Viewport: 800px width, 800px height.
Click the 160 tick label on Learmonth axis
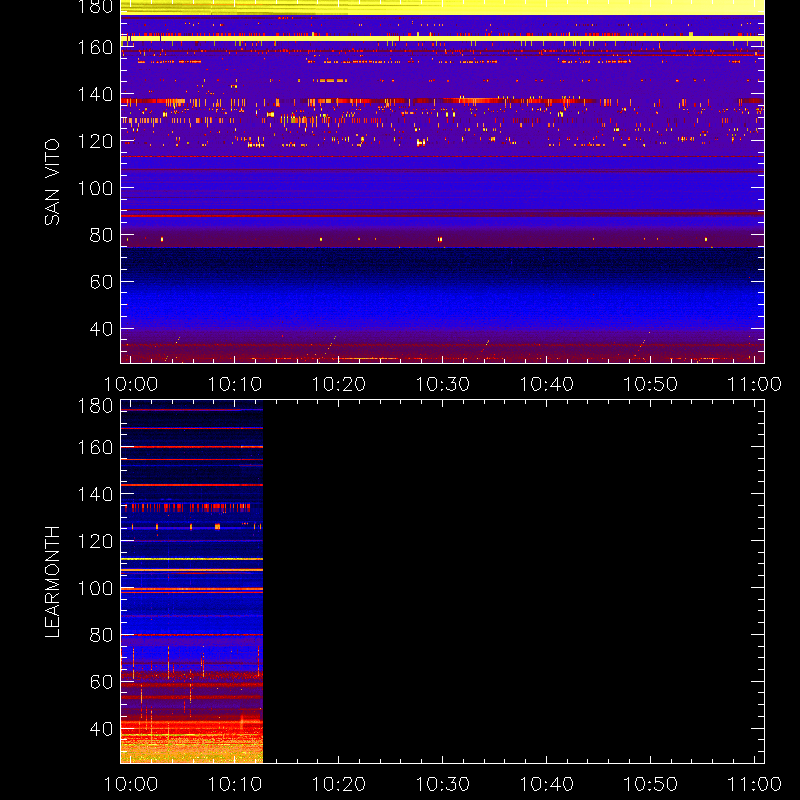coord(95,447)
